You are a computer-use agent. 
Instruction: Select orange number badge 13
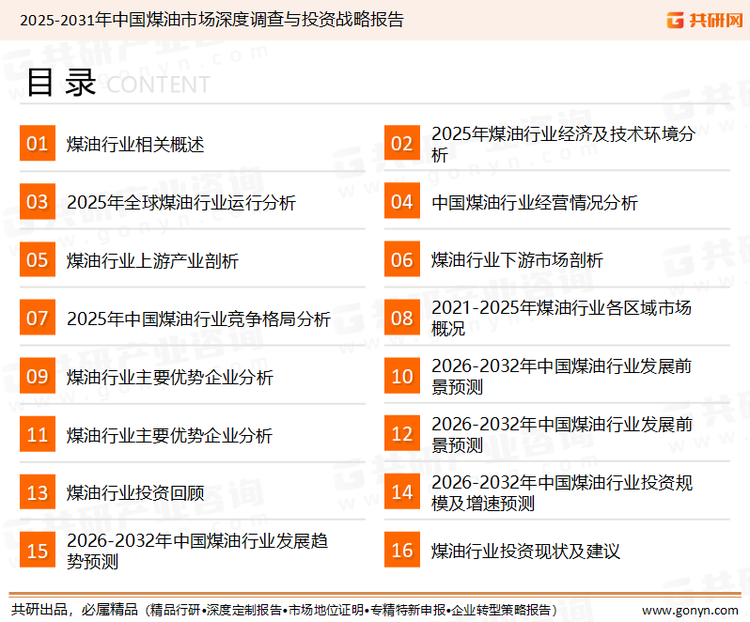click(37, 492)
